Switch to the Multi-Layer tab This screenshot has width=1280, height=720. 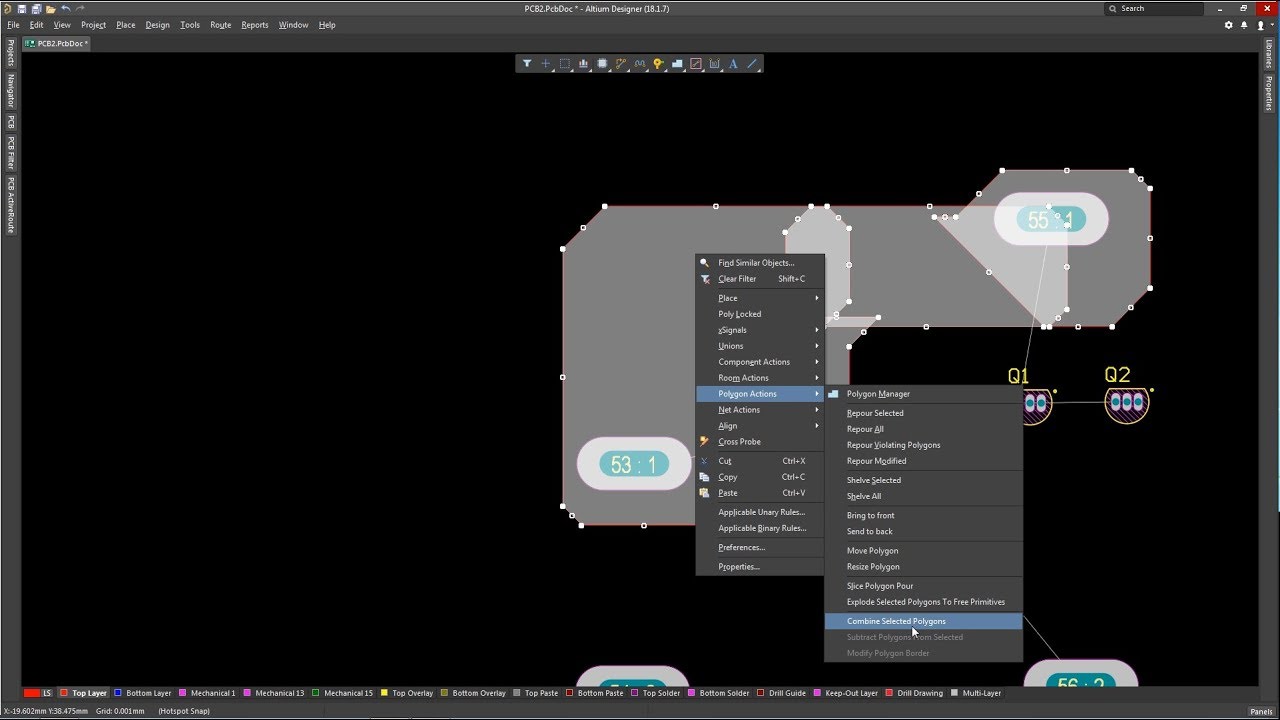975,693
